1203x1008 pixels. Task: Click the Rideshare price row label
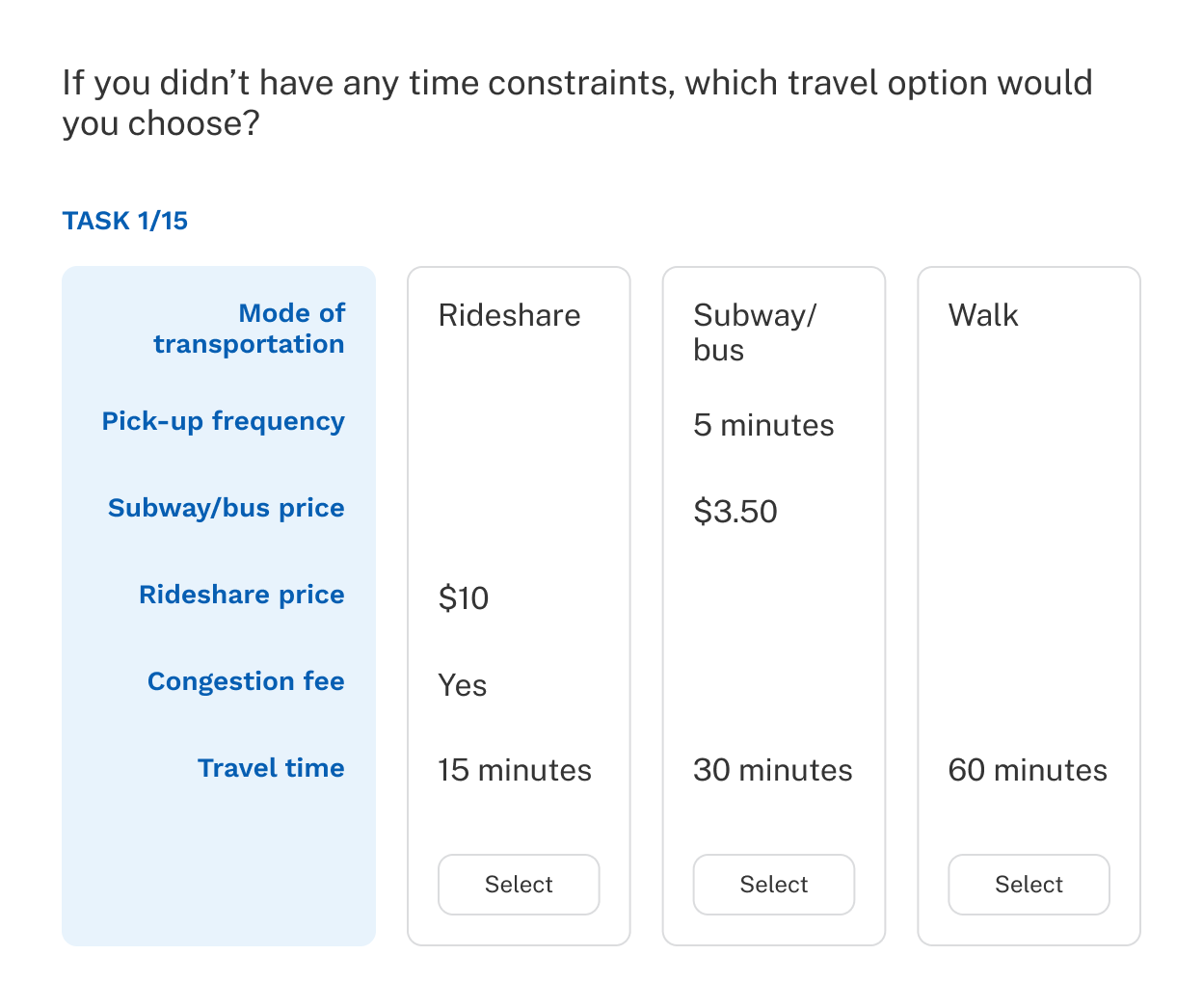click(242, 595)
